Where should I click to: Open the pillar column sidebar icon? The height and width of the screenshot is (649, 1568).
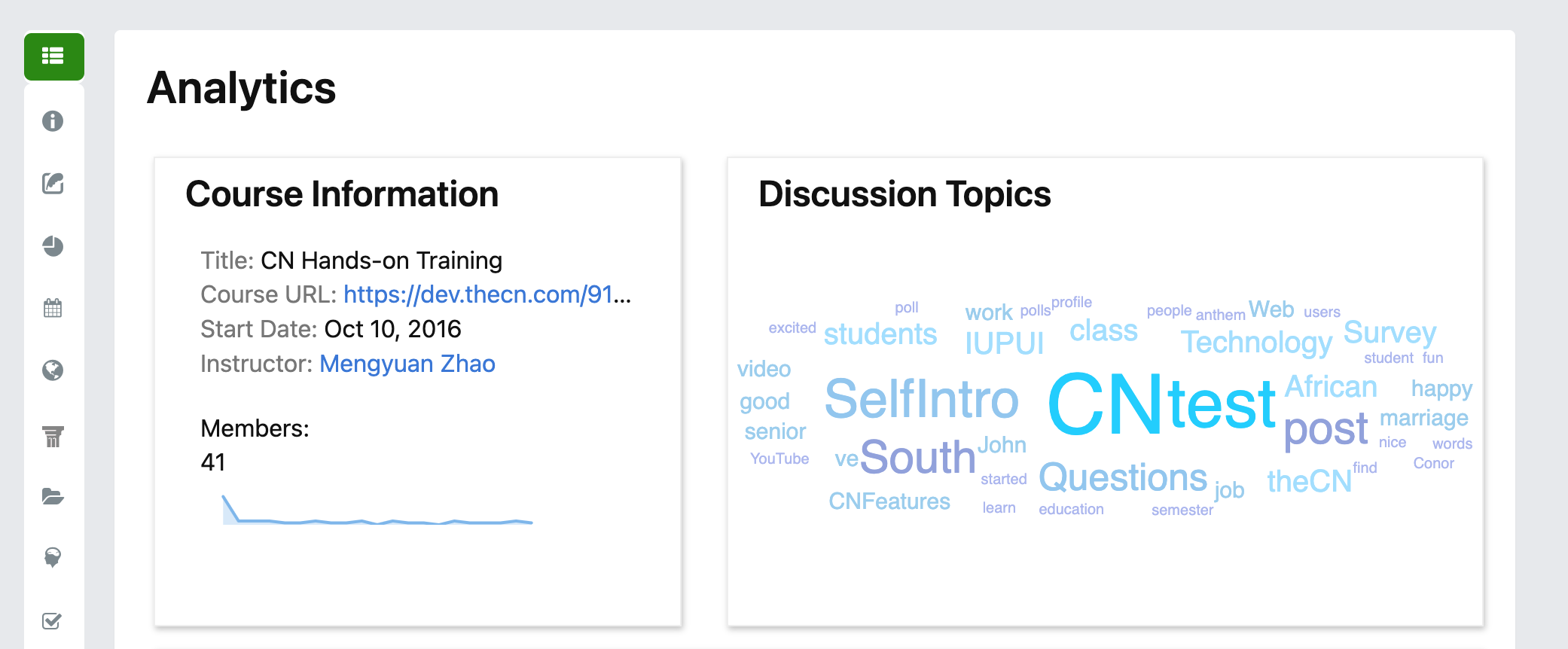[53, 436]
